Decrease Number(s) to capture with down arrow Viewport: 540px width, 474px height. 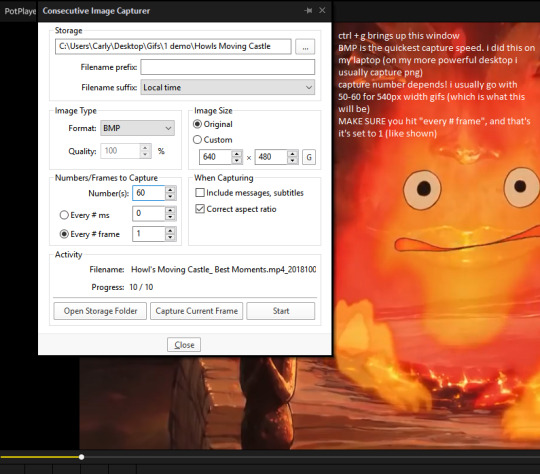tap(170, 197)
